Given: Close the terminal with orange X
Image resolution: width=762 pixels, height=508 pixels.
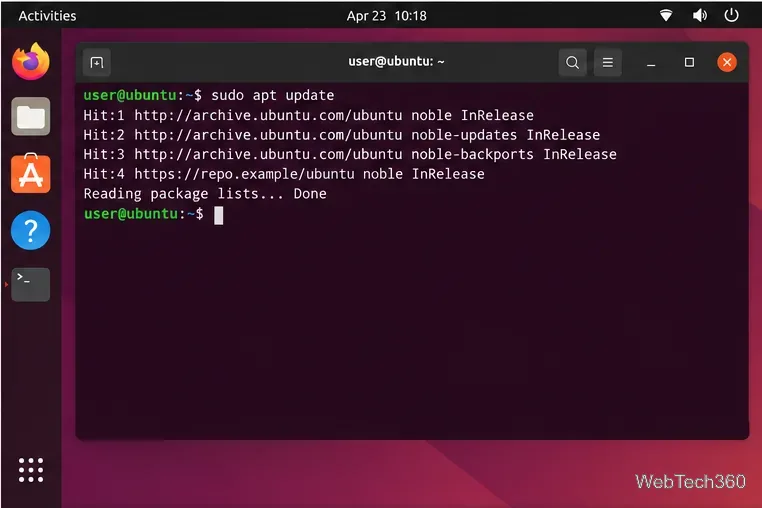Looking at the screenshot, I should [x=727, y=62].
